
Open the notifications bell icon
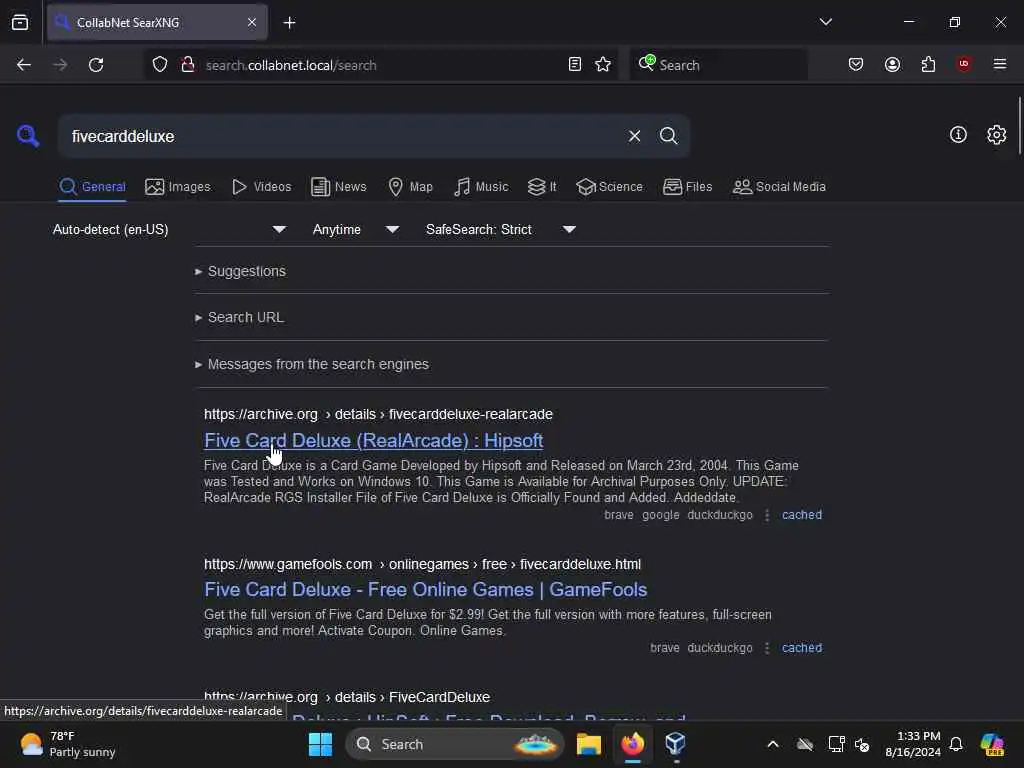pos(956,744)
